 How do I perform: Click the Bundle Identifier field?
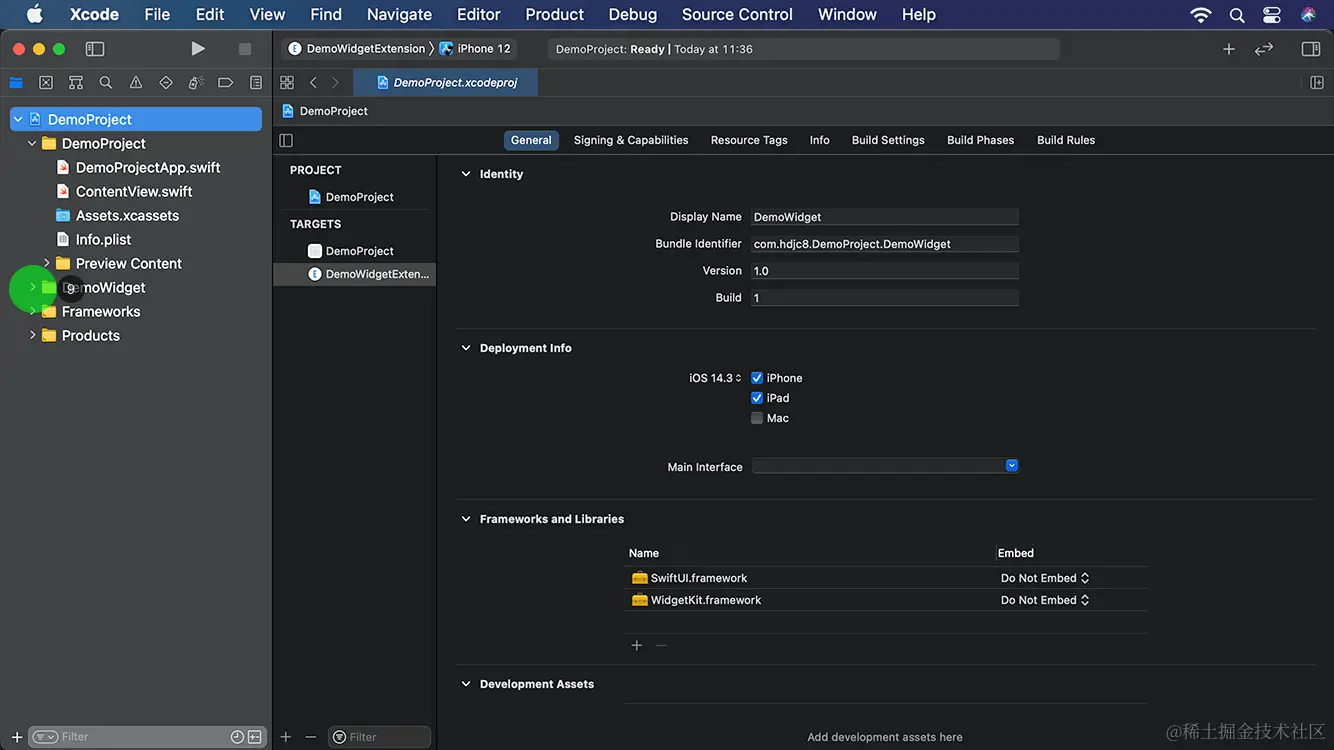885,244
